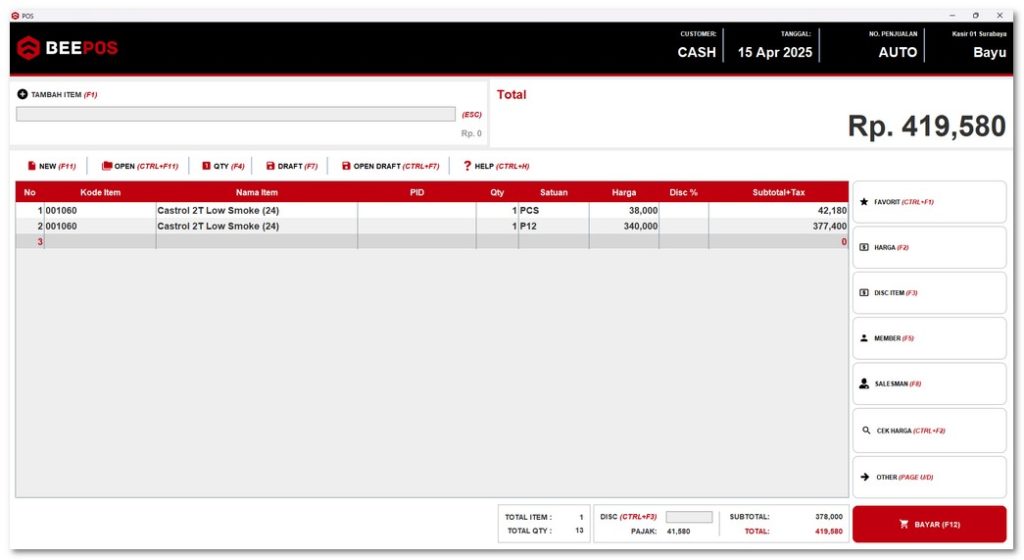This screenshot has width=1024, height=560.
Task: Select the Member (F5) button
Action: 928,338
